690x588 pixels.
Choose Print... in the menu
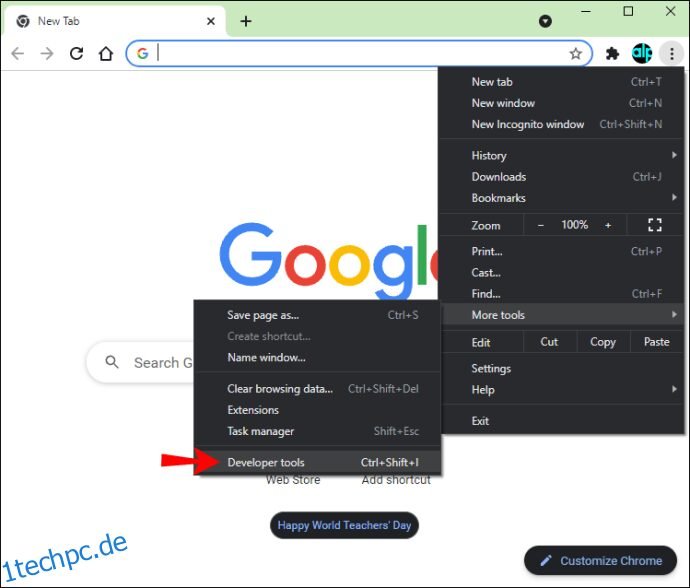coord(562,251)
